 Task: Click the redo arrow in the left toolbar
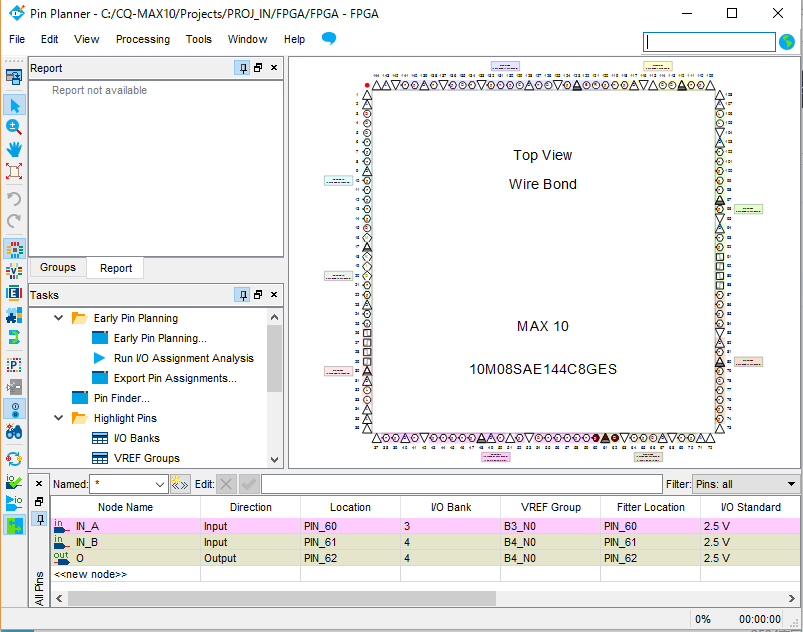pyautogui.click(x=14, y=221)
